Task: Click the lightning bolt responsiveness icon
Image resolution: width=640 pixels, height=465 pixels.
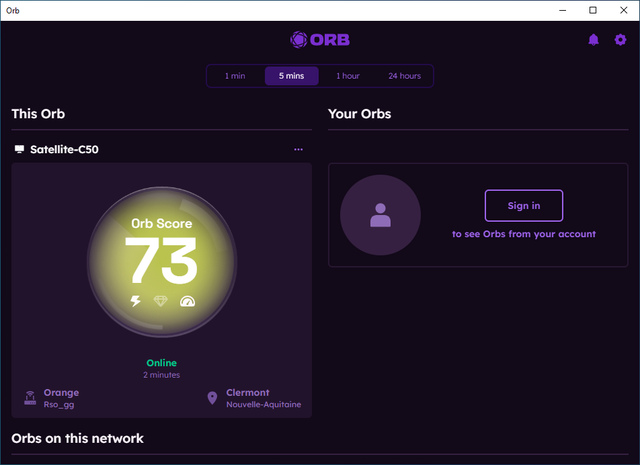Action: point(135,301)
